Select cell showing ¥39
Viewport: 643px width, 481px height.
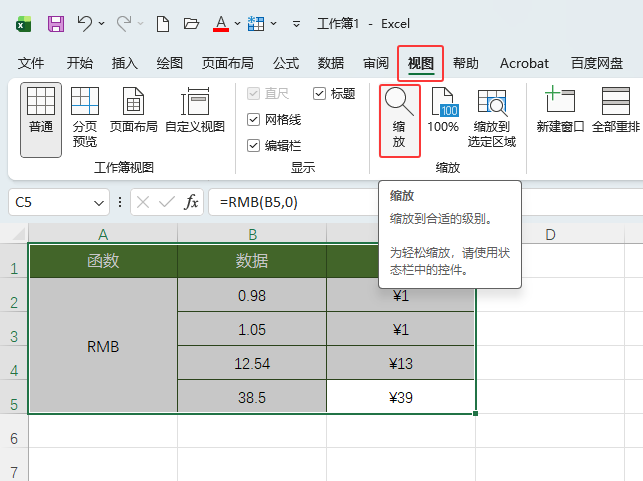[x=401, y=397]
